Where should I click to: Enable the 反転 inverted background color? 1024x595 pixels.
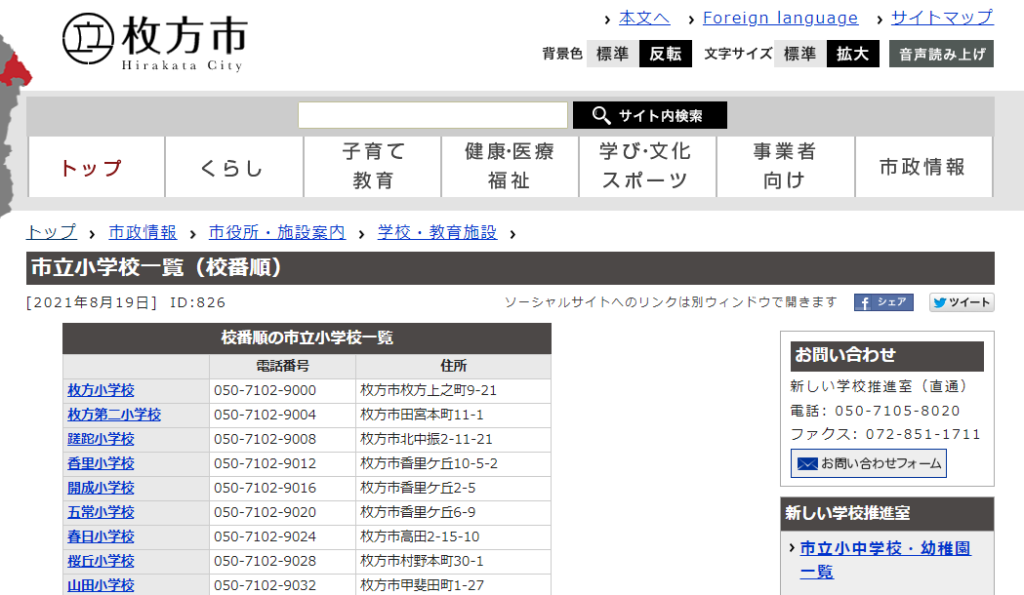point(664,53)
